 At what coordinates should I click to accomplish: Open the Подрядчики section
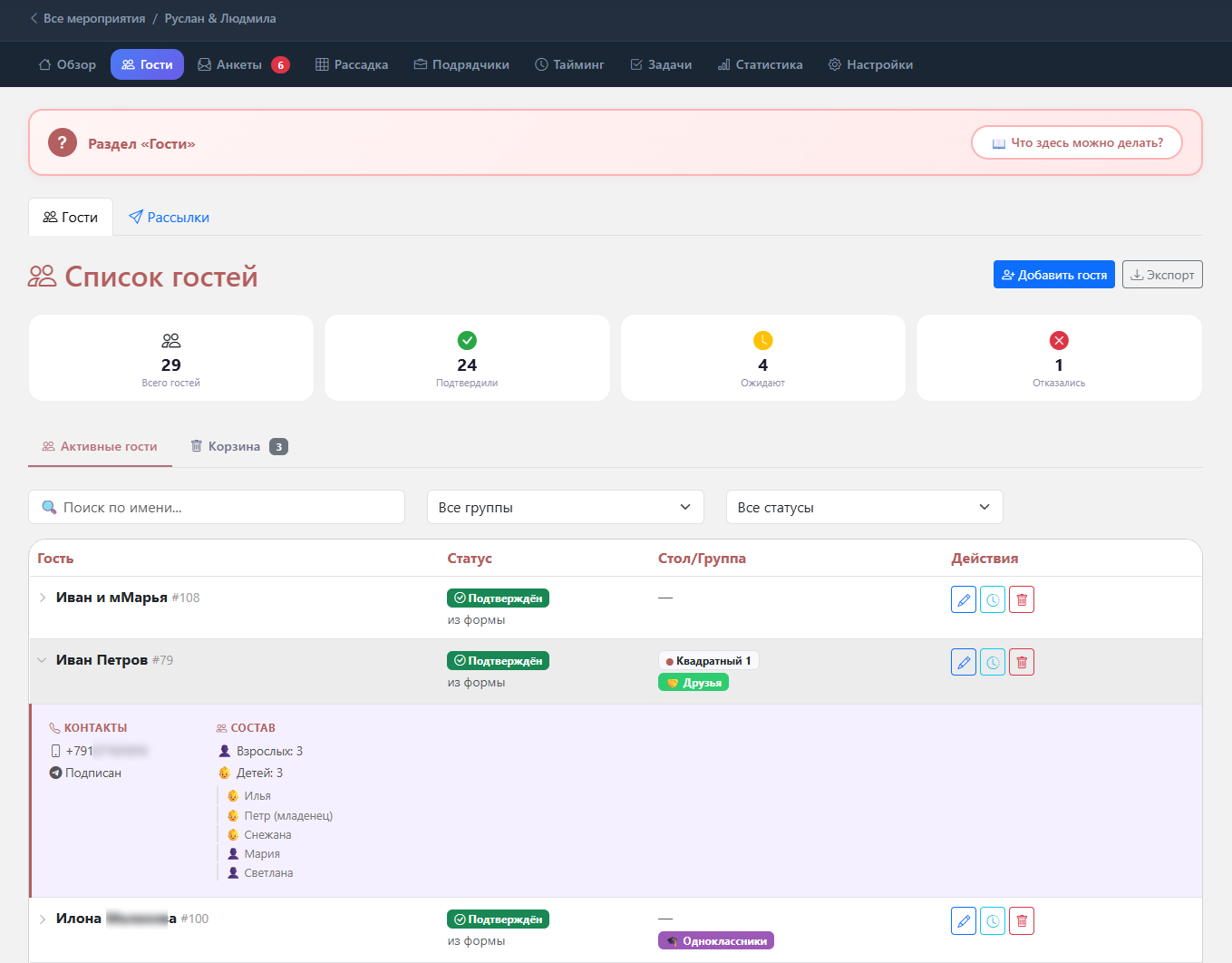461,64
